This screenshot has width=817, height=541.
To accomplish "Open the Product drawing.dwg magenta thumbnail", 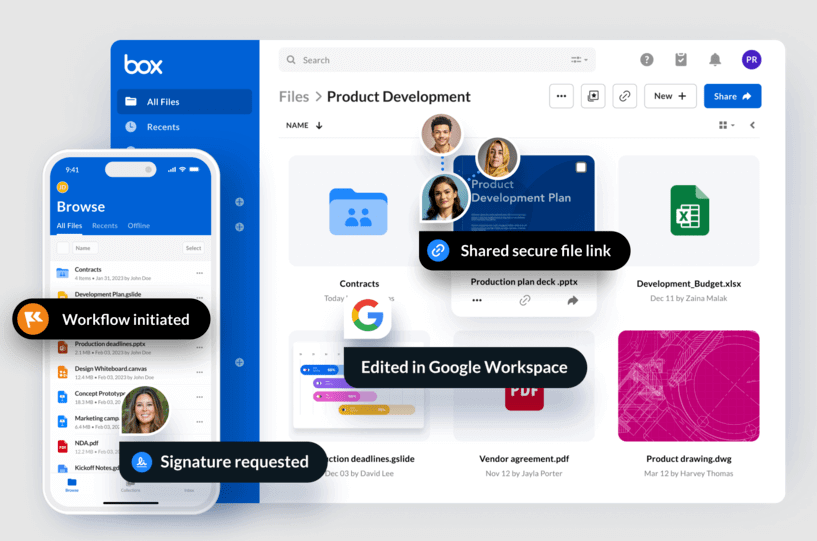I will pyautogui.click(x=689, y=386).
